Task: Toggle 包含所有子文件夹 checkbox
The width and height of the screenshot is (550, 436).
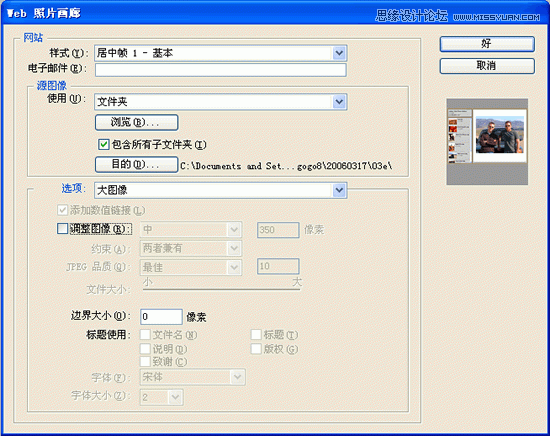Action: [x=103, y=144]
